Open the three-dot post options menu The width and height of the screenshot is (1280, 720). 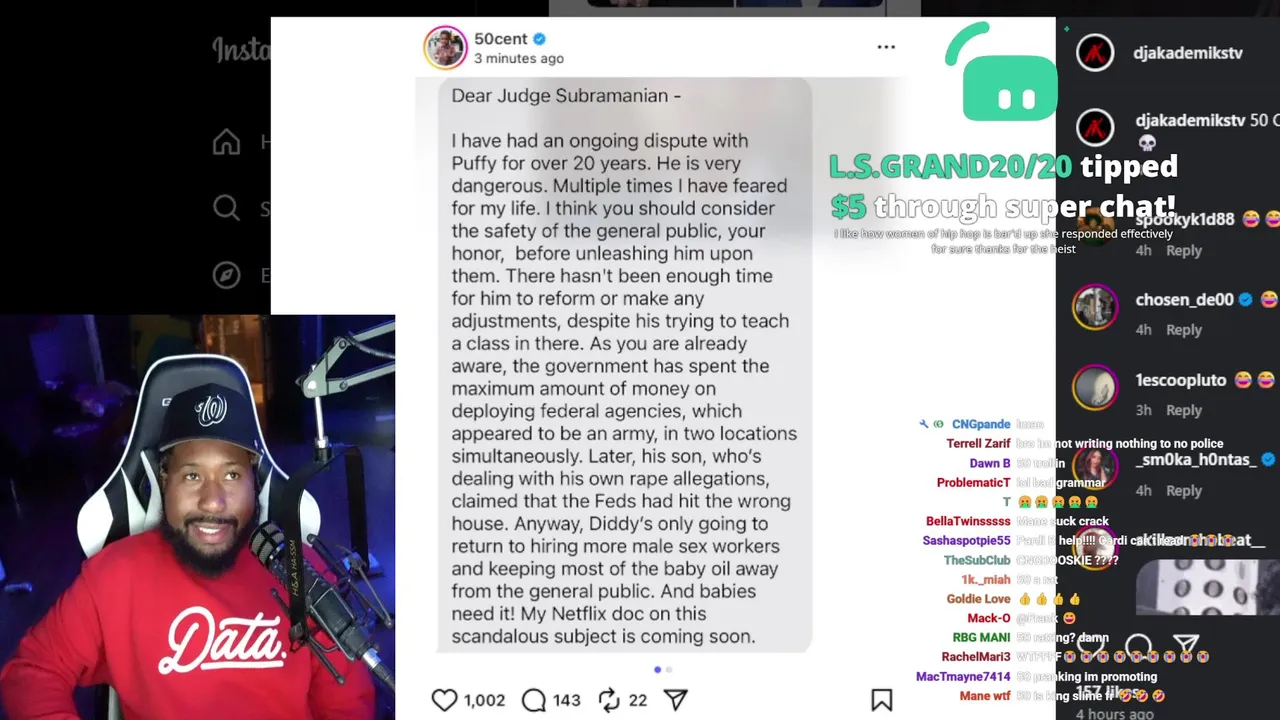coord(886,47)
